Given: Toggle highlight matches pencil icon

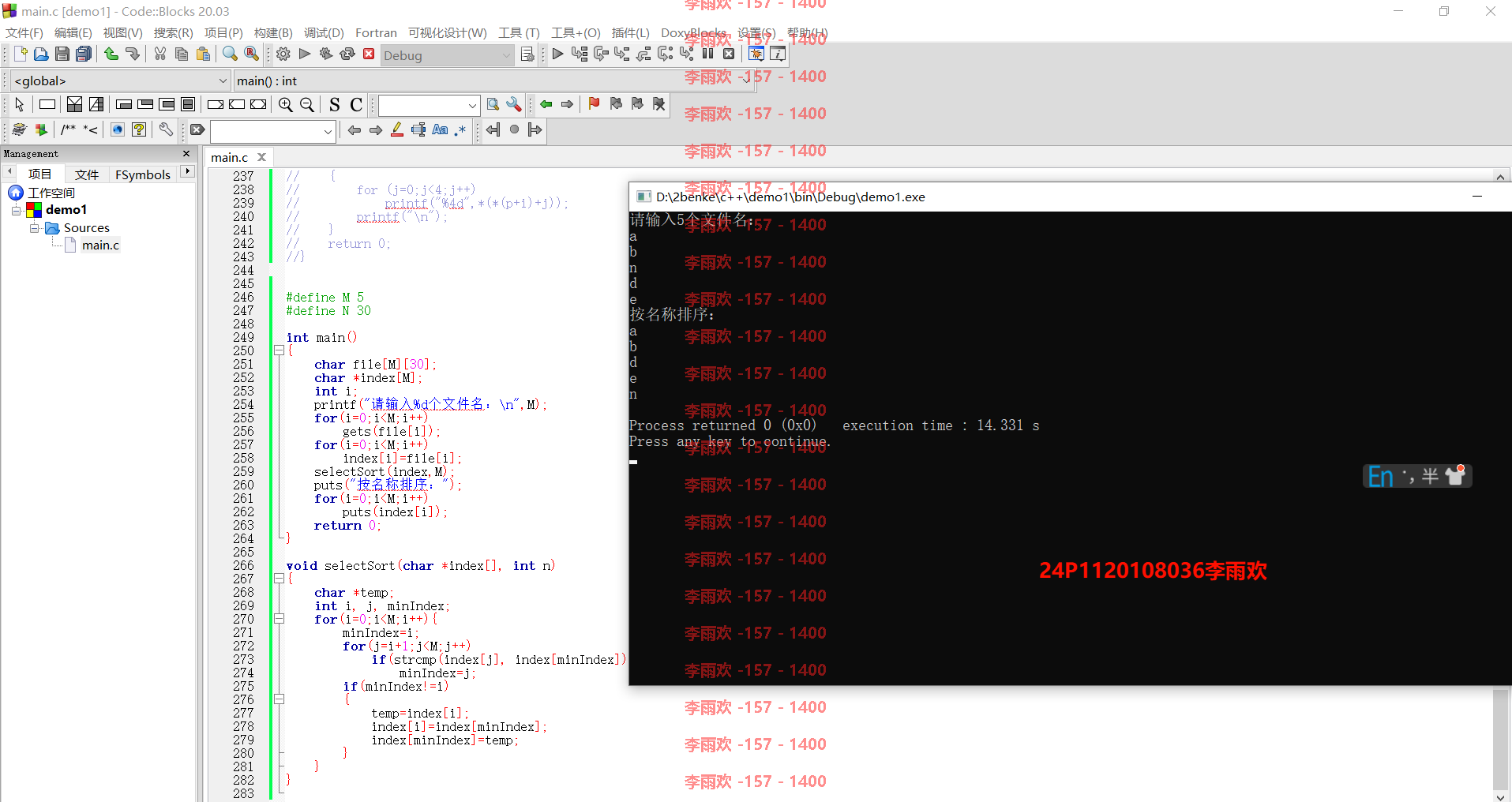Looking at the screenshot, I should (397, 129).
